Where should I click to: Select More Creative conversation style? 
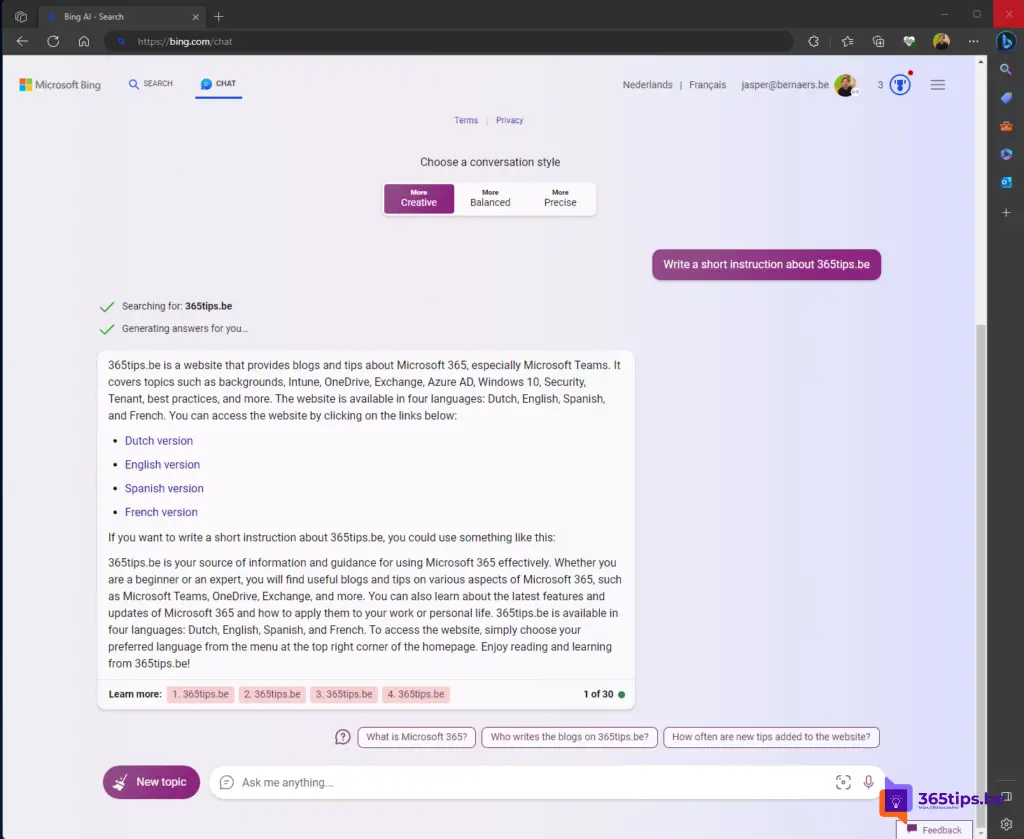[x=419, y=198]
